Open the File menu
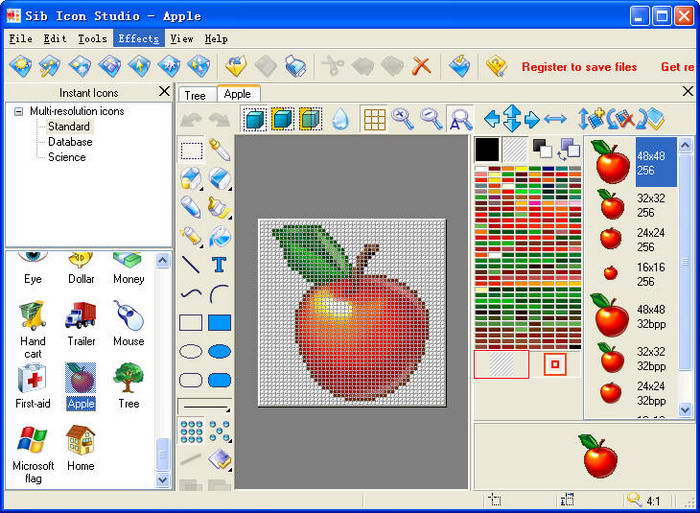 click(21, 39)
